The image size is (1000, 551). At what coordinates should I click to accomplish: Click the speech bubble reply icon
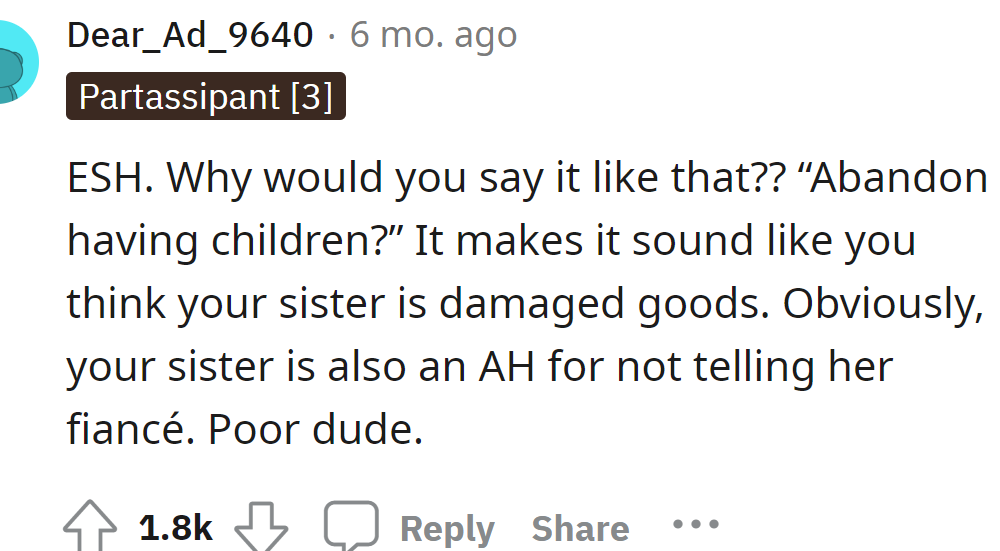click(351, 526)
